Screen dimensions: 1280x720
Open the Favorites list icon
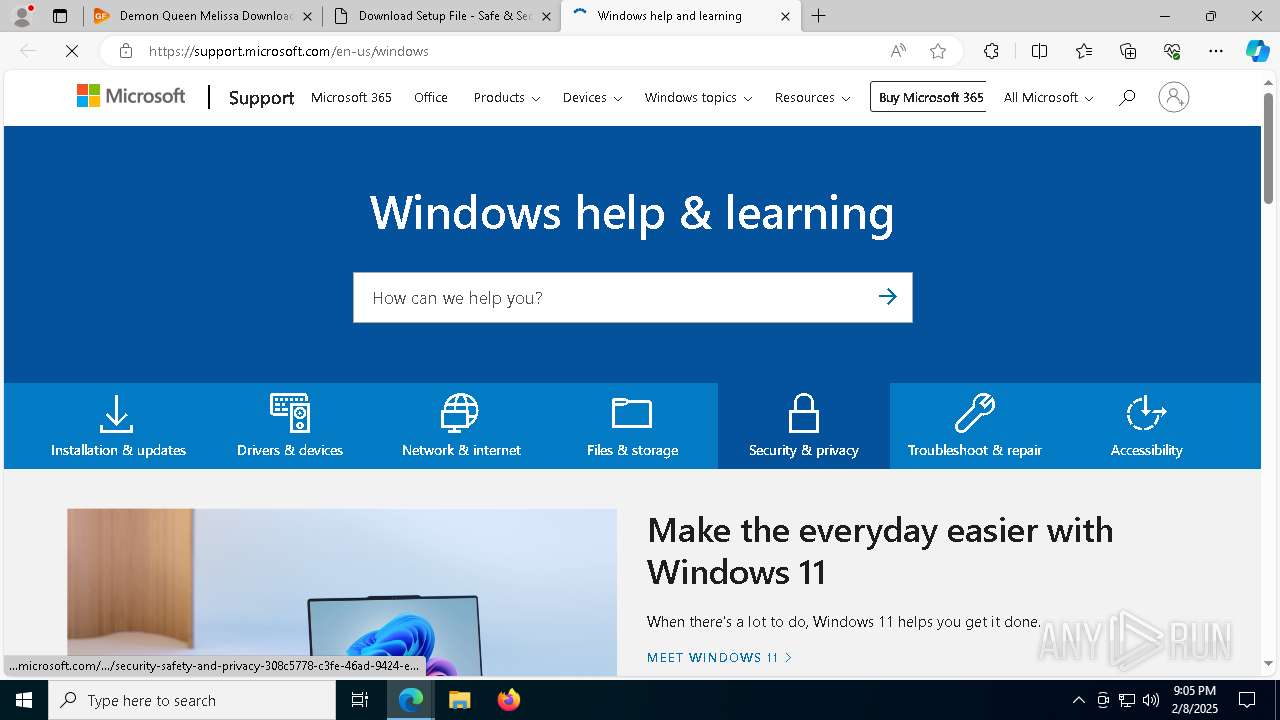coord(1084,51)
